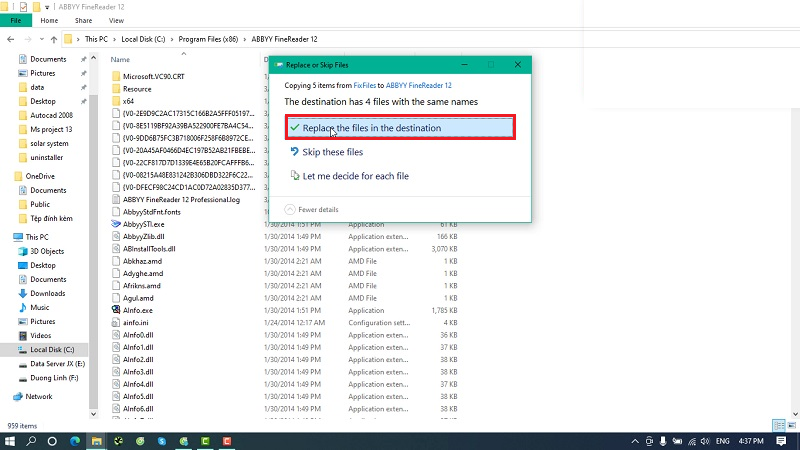
Task: Open the File menu
Action: [x=14, y=20]
